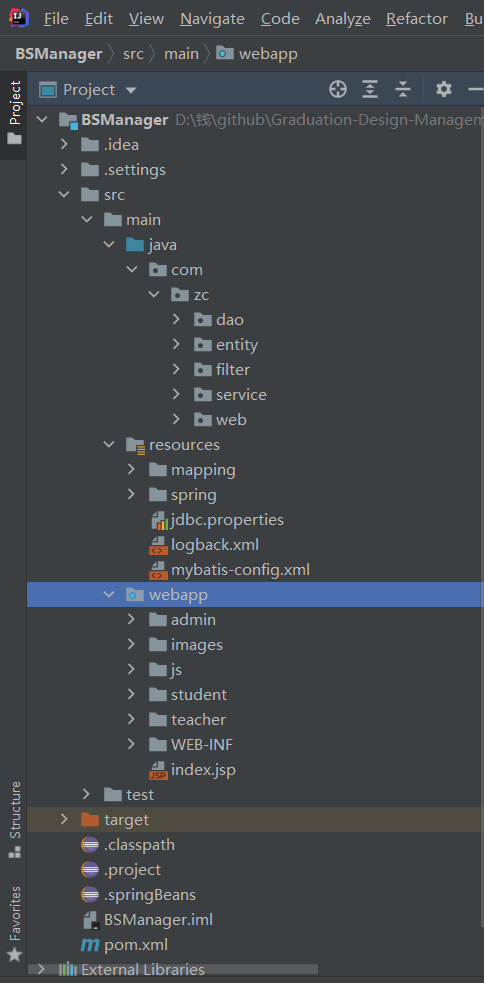Toggle the Favorites tool window tab

coord(14,923)
